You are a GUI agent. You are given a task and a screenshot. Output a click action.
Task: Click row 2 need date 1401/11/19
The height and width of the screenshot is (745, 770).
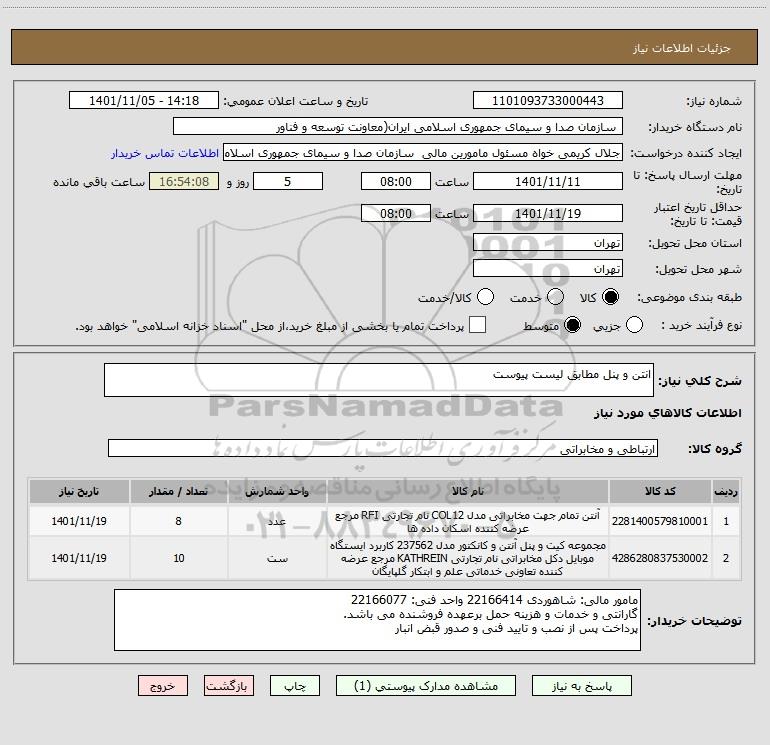(79, 558)
